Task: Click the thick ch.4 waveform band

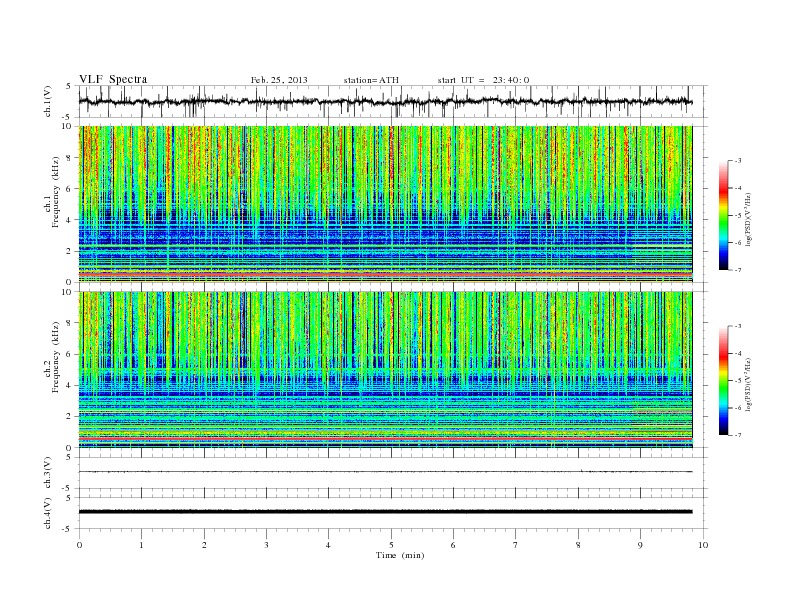Action: [x=385, y=512]
